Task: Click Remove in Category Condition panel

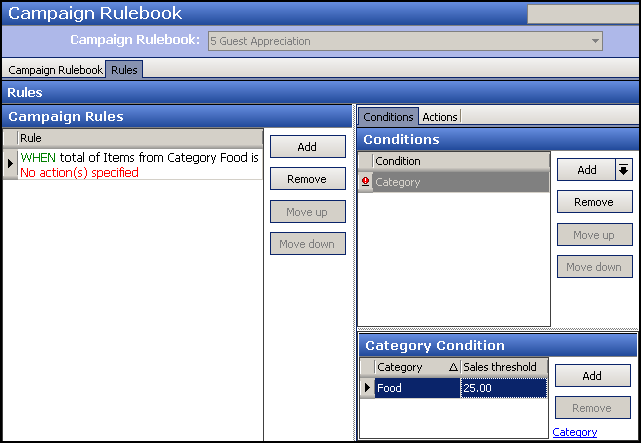Action: pos(592,408)
